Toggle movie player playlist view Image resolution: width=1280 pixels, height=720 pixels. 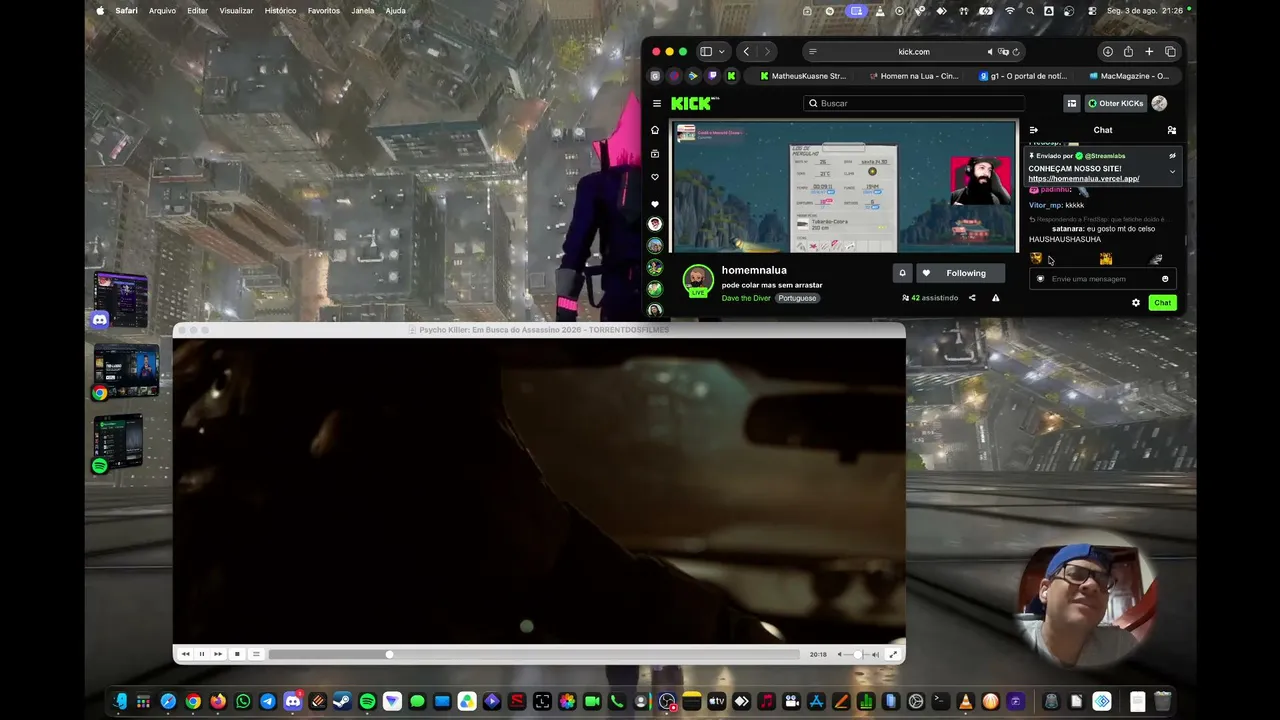pos(256,654)
